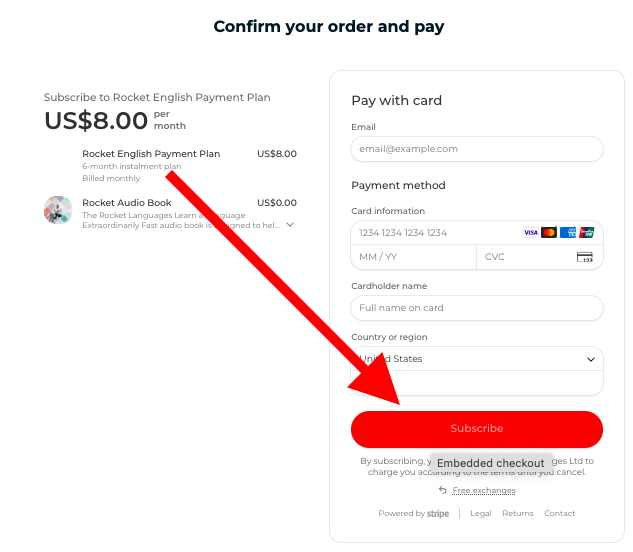633x552 pixels.
Task: Open the Free exchanges link
Action: point(484,490)
